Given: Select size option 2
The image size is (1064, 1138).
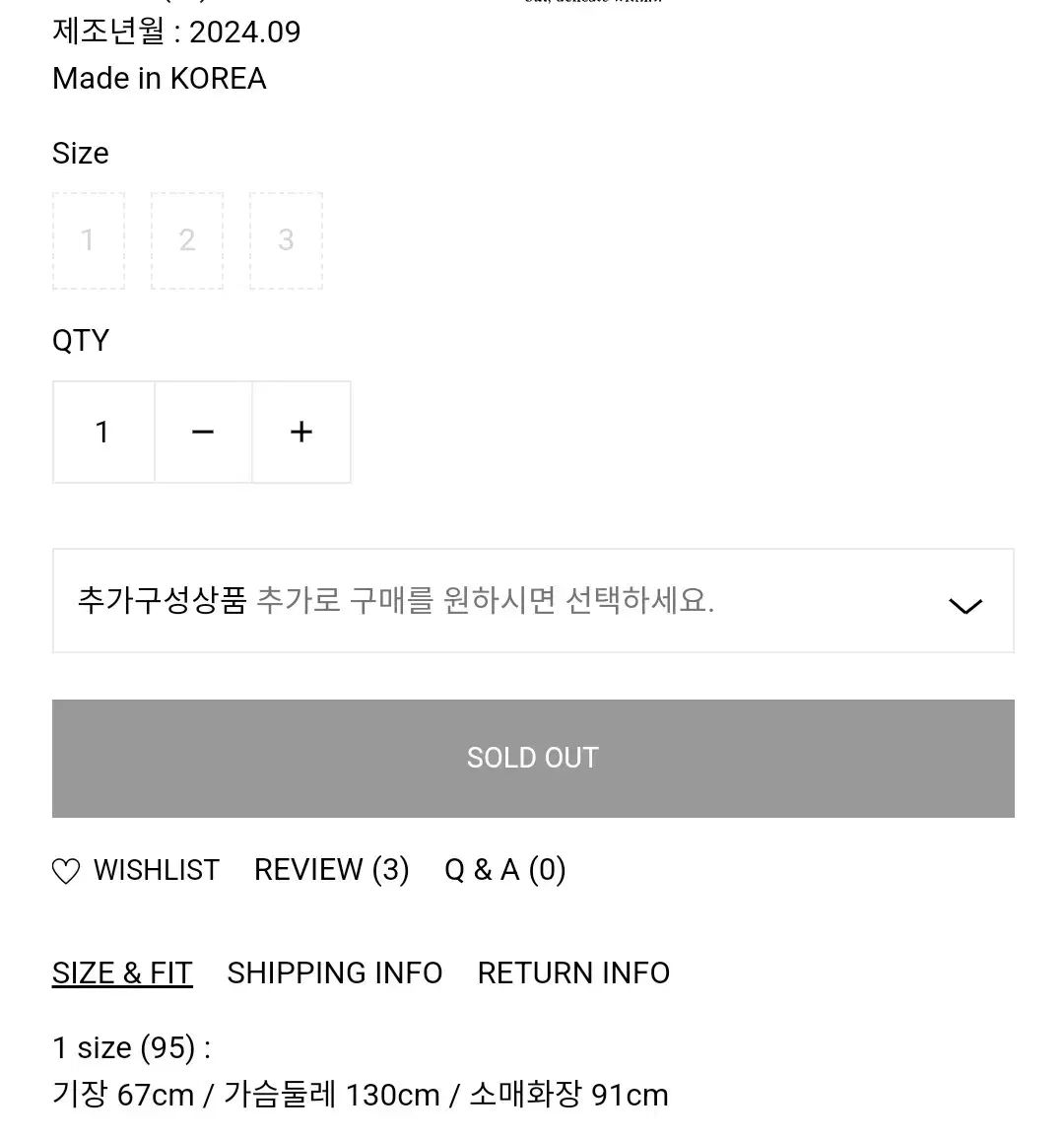Looking at the screenshot, I should pyautogui.click(x=187, y=240).
